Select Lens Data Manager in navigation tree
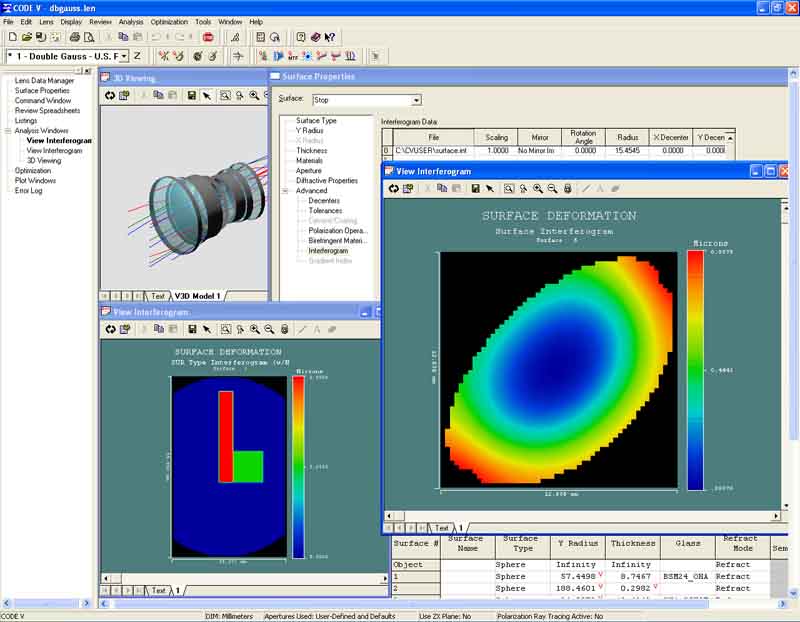Image resolution: width=800 pixels, height=622 pixels. coord(44,81)
